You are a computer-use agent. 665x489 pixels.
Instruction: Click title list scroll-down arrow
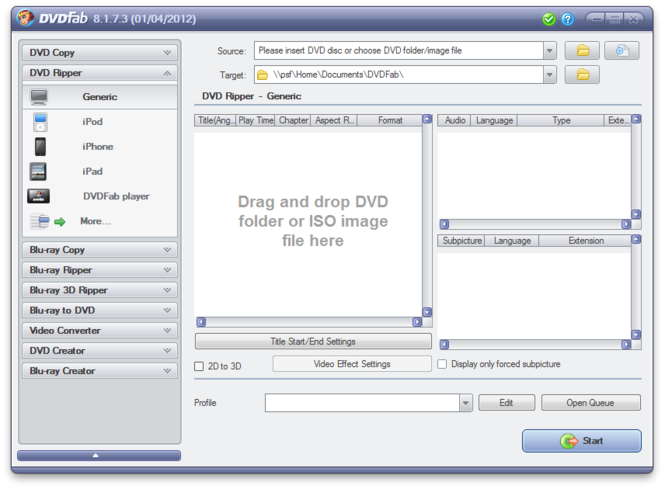point(427,312)
